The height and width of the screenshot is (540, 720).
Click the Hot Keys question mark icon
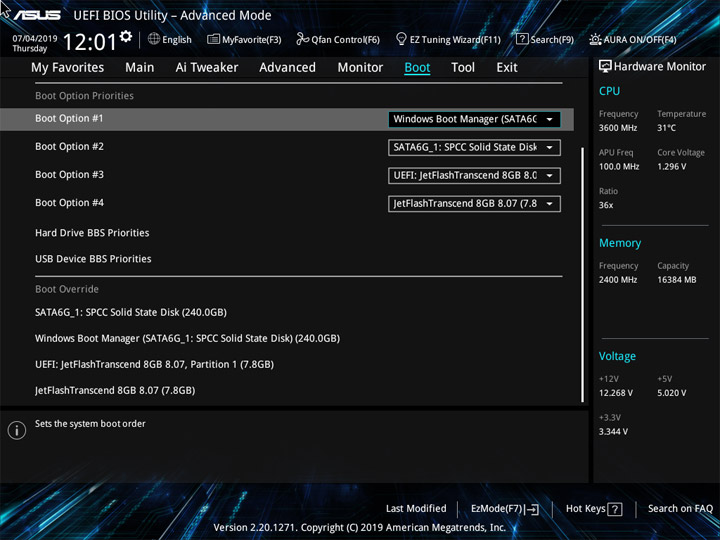(x=615, y=509)
